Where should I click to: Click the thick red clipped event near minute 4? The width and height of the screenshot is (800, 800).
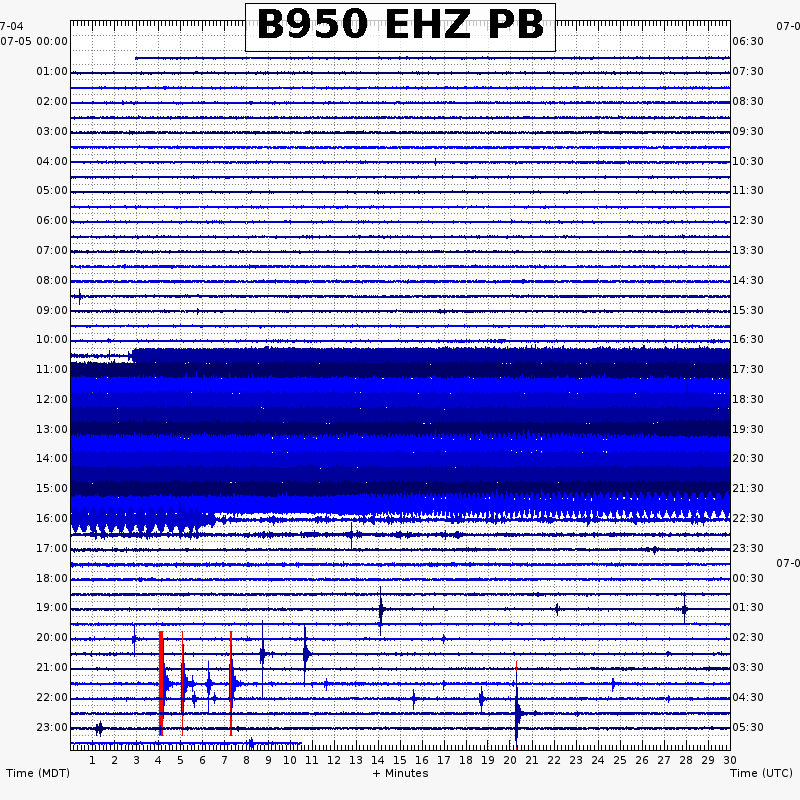[161, 683]
